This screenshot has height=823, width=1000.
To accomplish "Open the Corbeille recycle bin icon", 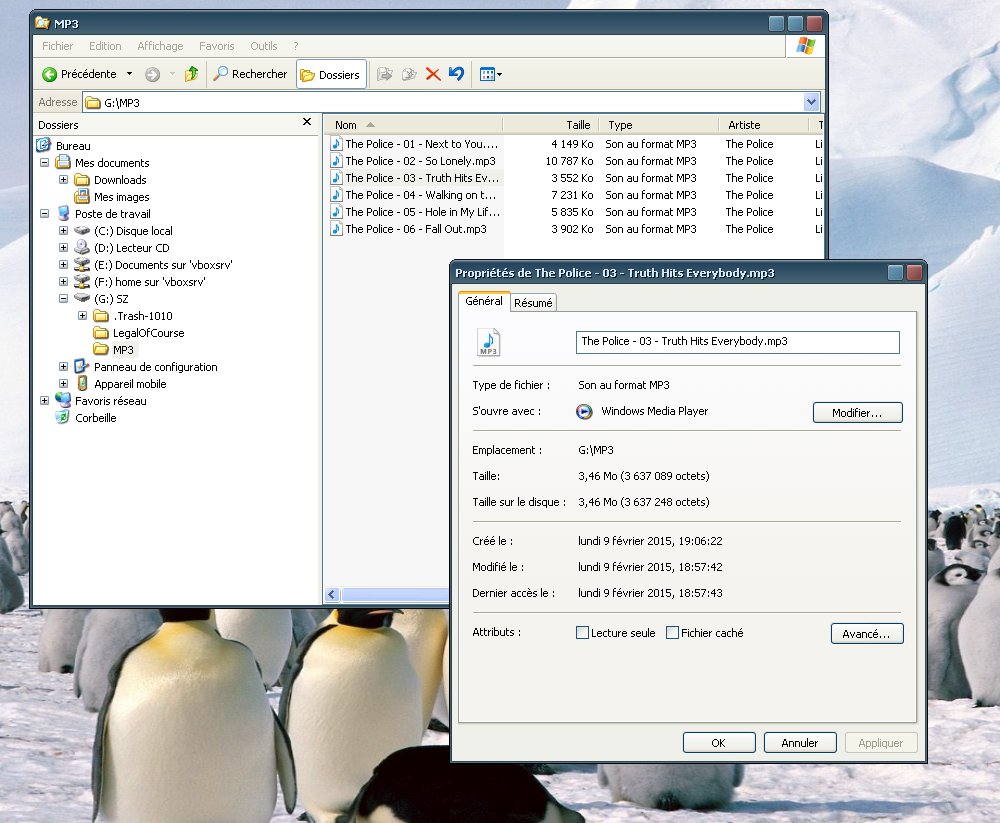I will [x=62, y=418].
